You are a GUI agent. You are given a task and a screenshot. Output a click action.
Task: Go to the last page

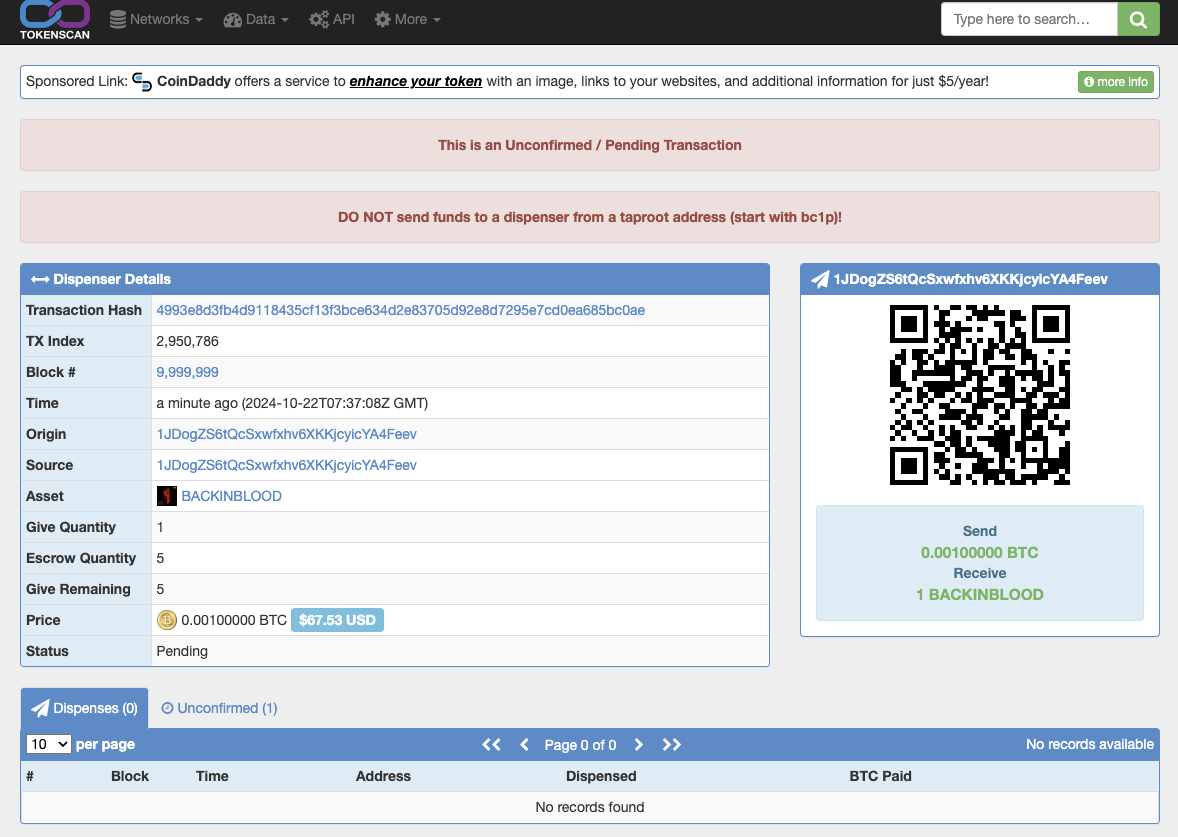[x=672, y=745]
